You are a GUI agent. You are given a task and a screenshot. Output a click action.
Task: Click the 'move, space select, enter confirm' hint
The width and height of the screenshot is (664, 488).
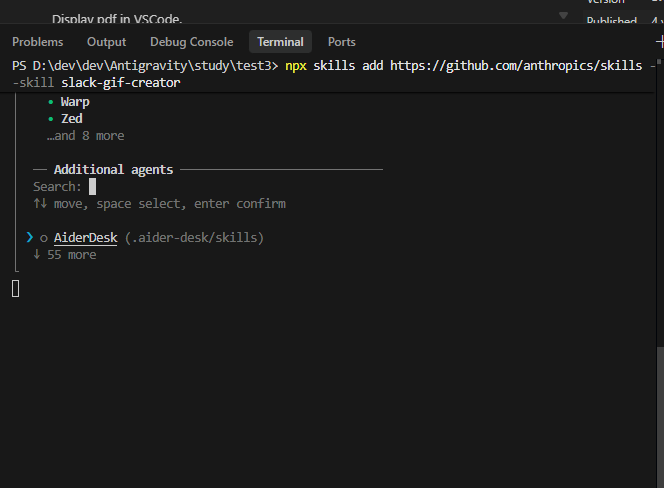click(x=170, y=204)
